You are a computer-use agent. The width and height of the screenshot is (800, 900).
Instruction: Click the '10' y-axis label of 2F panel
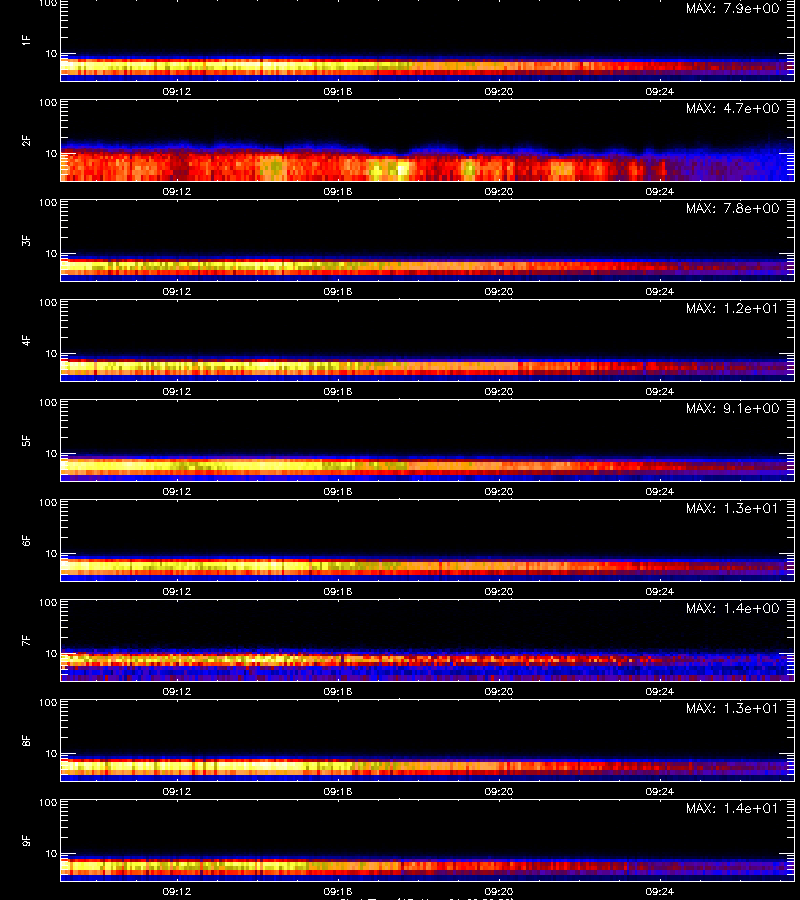tap(52, 154)
